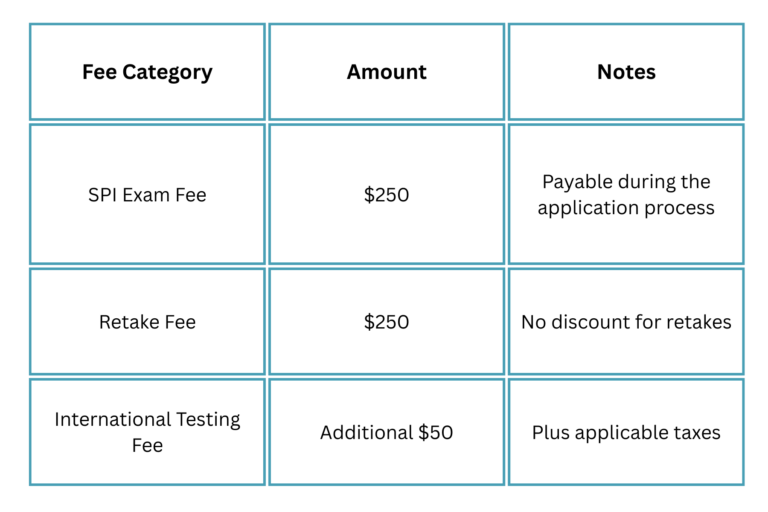Click the 'Plus applicable taxes' note
Viewport: 768px width, 512px height.
pos(626,433)
